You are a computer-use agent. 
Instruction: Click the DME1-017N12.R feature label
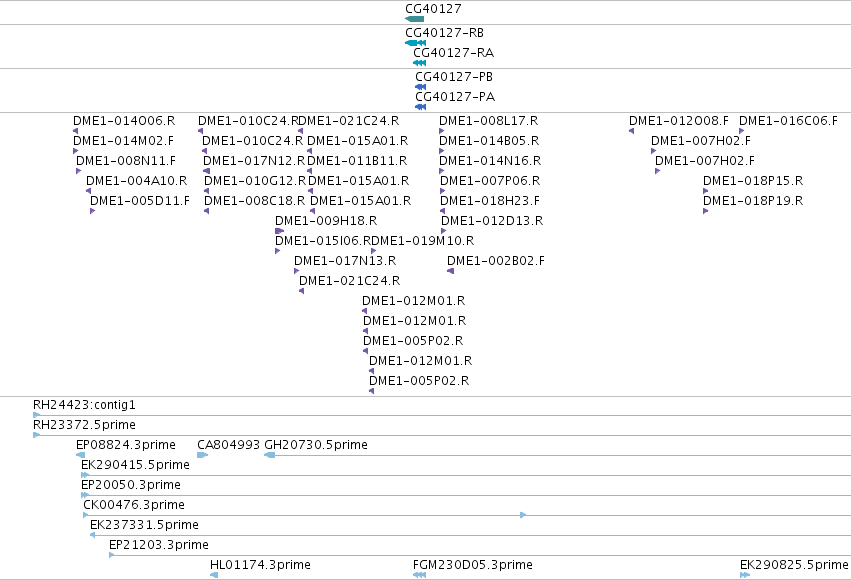255,161
